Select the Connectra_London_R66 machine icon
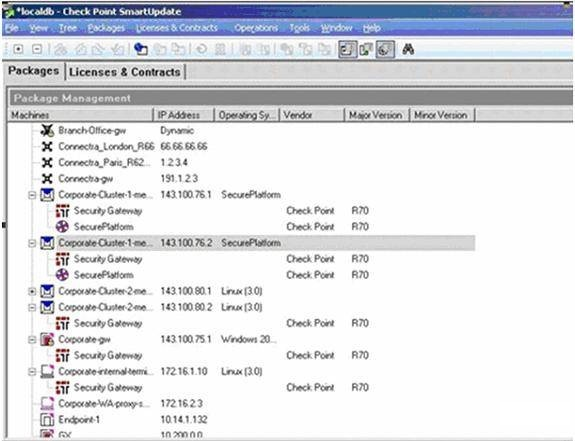 click(47, 147)
